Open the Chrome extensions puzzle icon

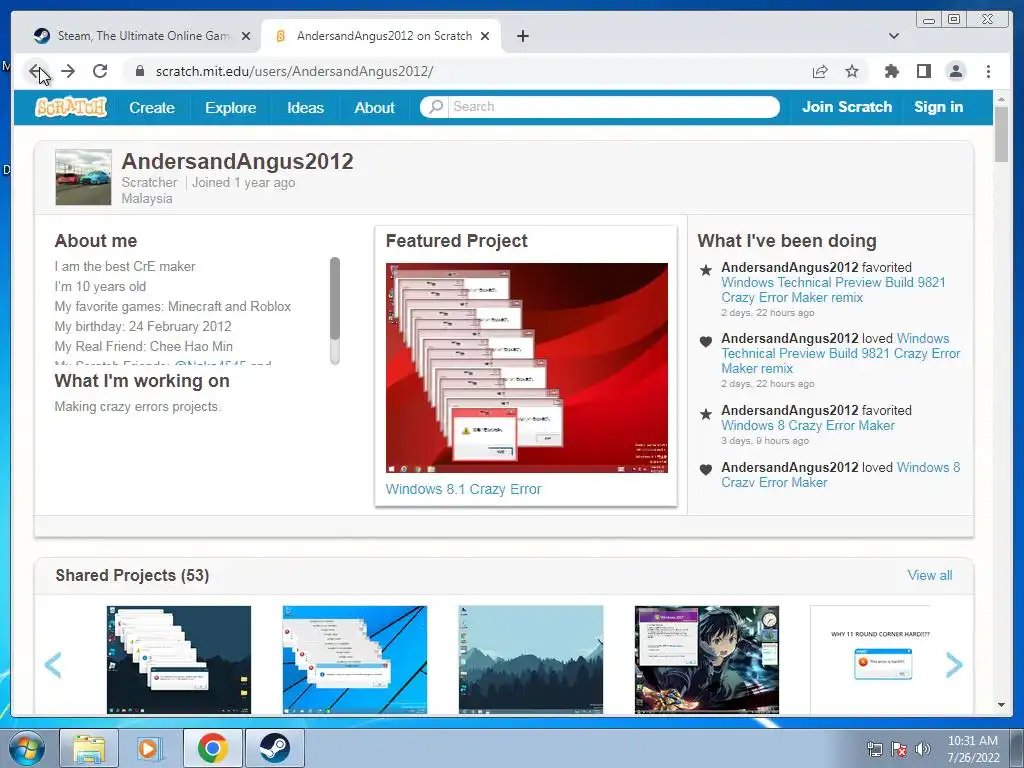[x=891, y=71]
